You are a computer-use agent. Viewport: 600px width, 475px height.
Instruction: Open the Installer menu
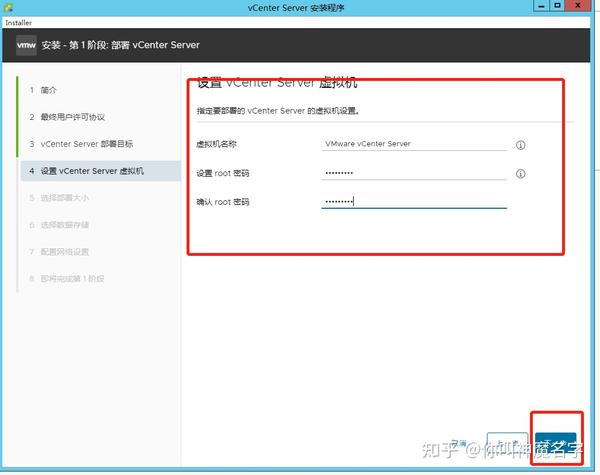click(19, 23)
